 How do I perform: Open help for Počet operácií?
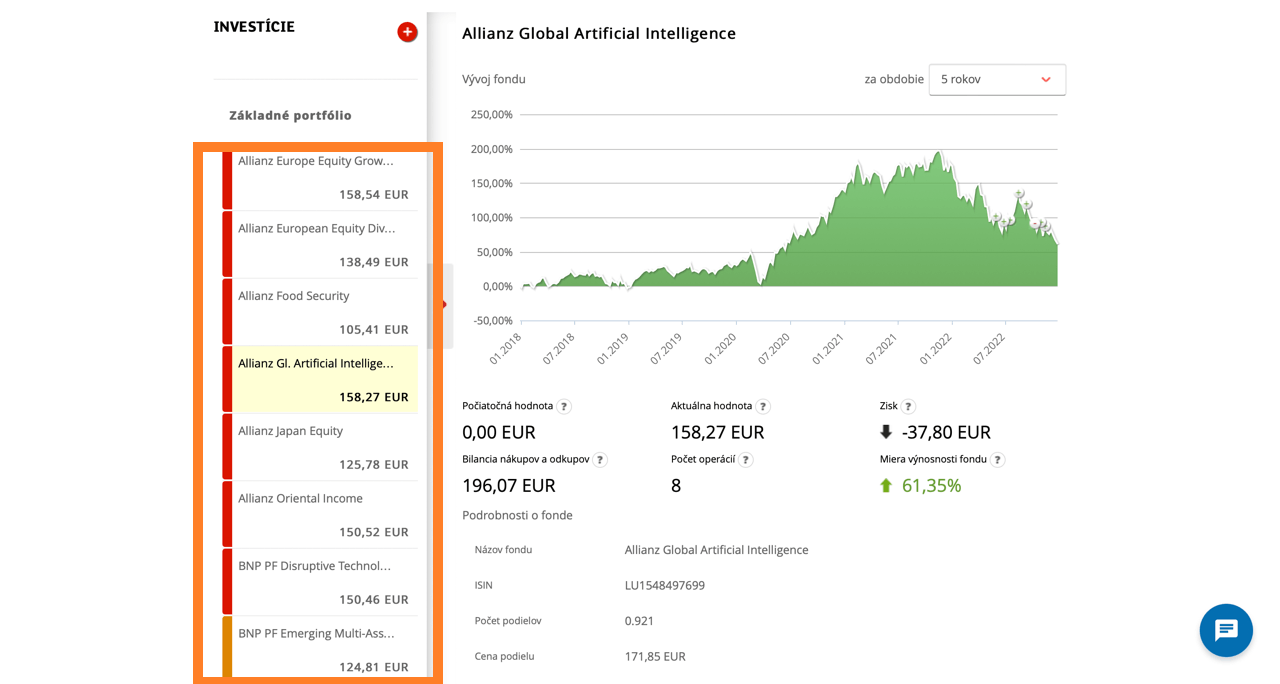point(746,459)
